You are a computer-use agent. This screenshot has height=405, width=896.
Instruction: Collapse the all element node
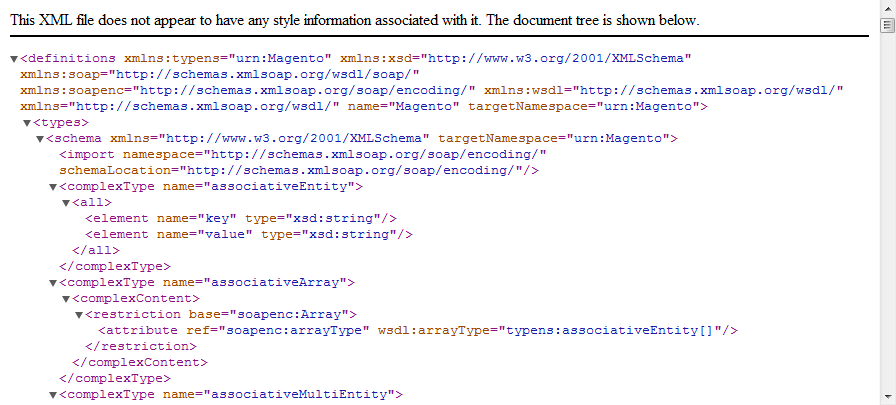66,202
